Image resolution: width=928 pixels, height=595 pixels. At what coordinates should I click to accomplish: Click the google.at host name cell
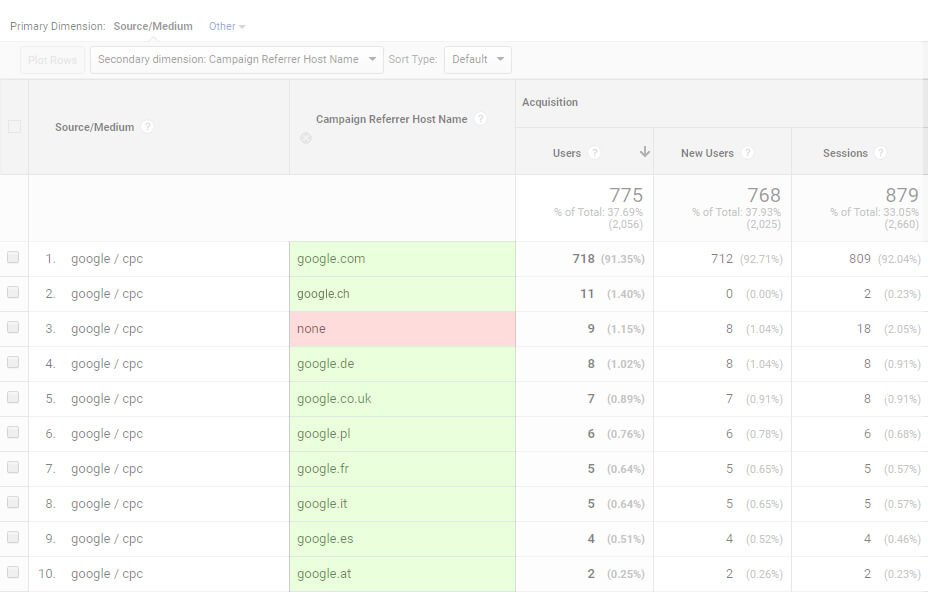tap(402, 574)
